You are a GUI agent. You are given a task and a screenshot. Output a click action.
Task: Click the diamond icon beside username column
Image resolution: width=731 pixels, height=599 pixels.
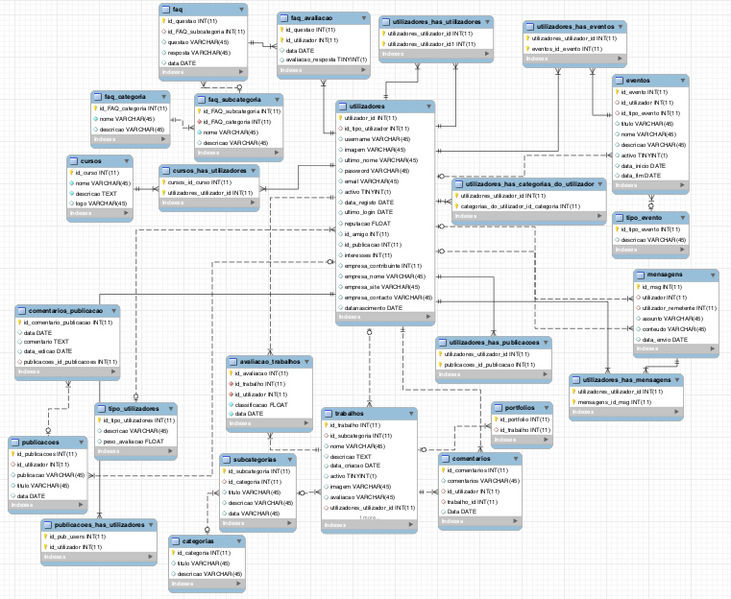click(x=339, y=139)
